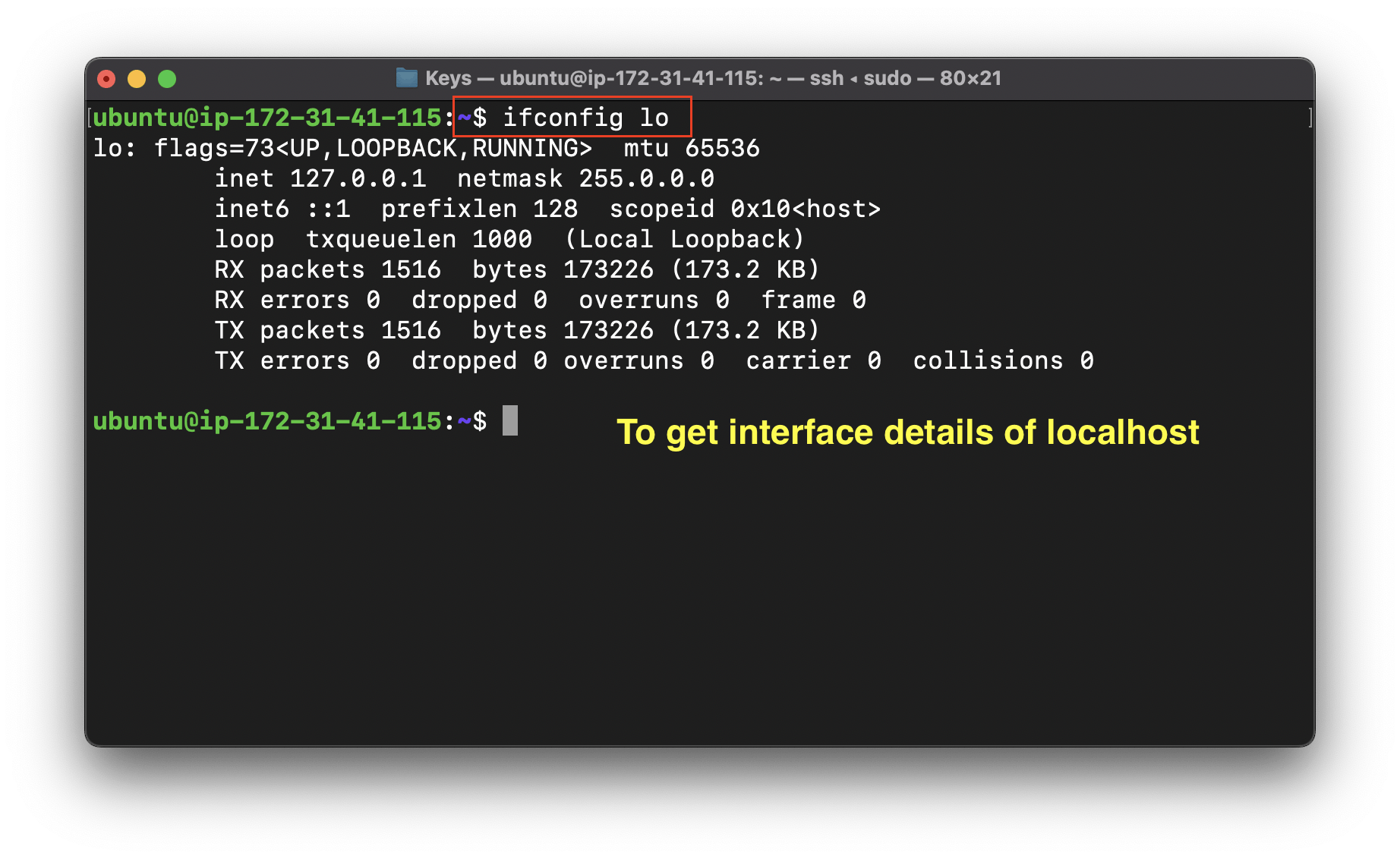Click the collisions 0 text
The height and width of the screenshot is (859, 1400).
point(1003,360)
